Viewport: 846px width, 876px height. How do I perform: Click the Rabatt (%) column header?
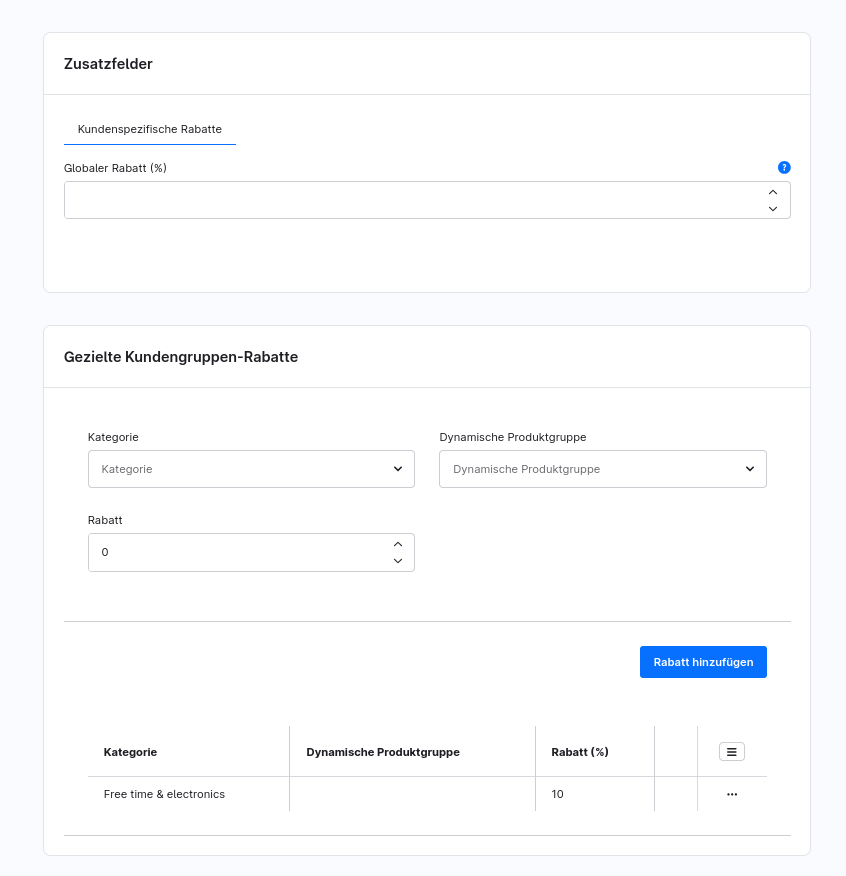(580, 752)
